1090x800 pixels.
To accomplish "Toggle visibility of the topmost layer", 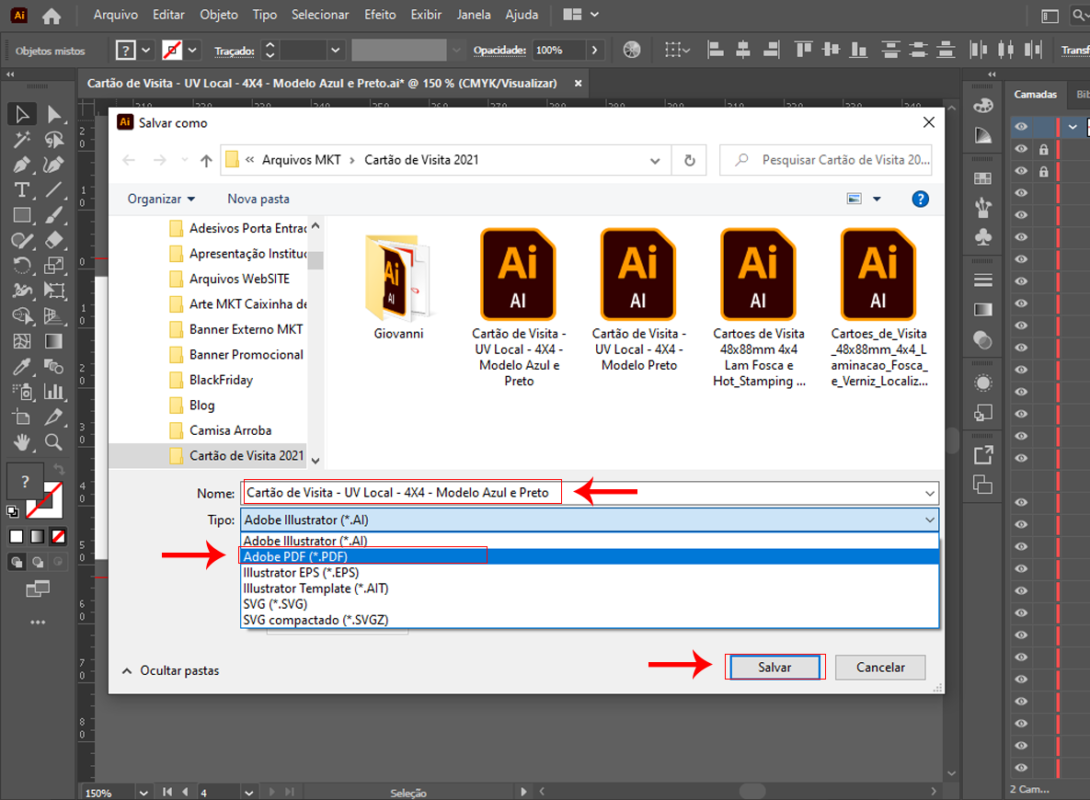I will coord(1020,126).
